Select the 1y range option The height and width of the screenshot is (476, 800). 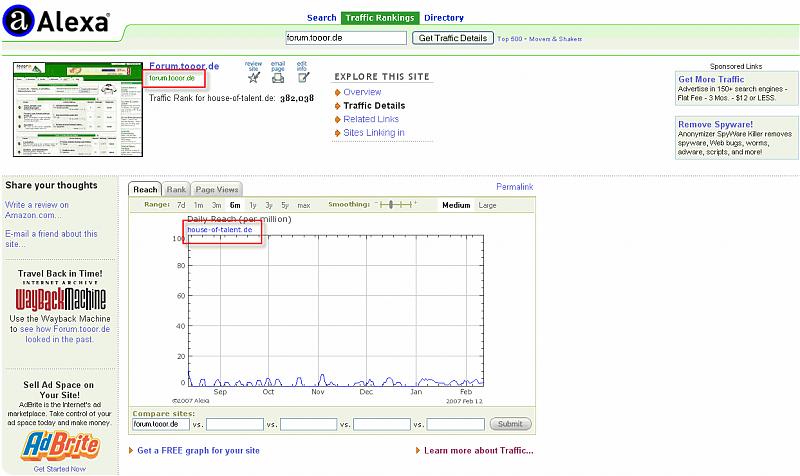point(252,205)
